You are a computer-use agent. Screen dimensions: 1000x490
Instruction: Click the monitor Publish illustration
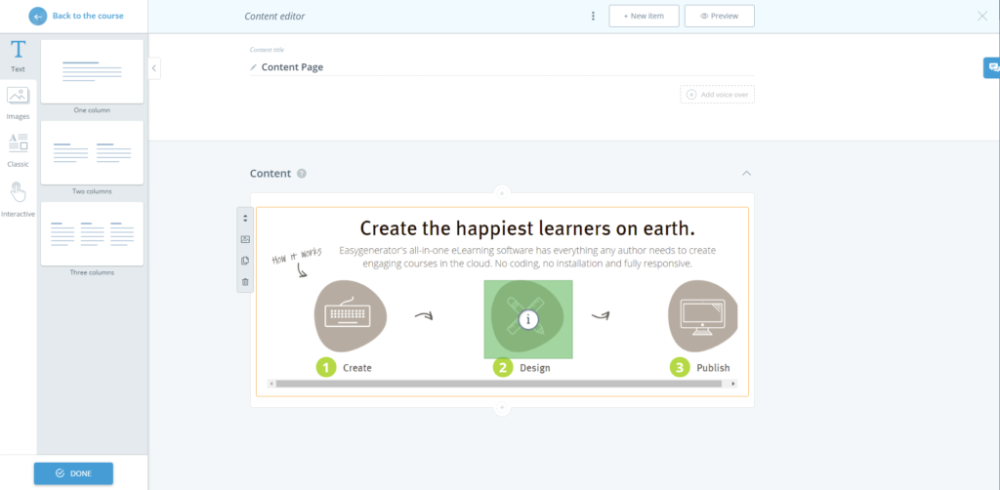pyautogui.click(x=703, y=316)
